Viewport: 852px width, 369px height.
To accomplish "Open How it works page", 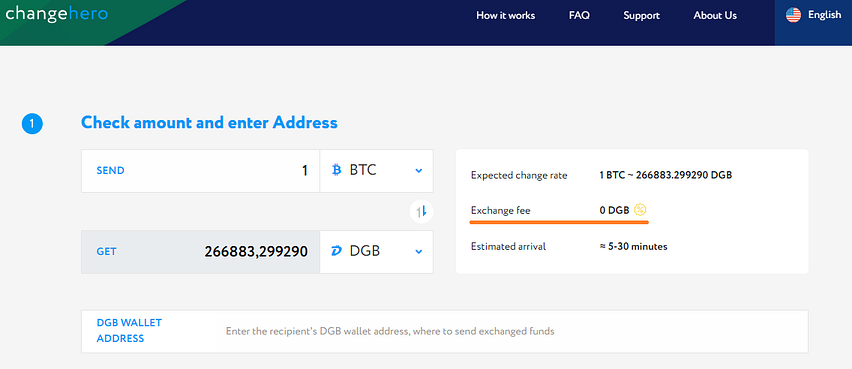I will click(505, 15).
